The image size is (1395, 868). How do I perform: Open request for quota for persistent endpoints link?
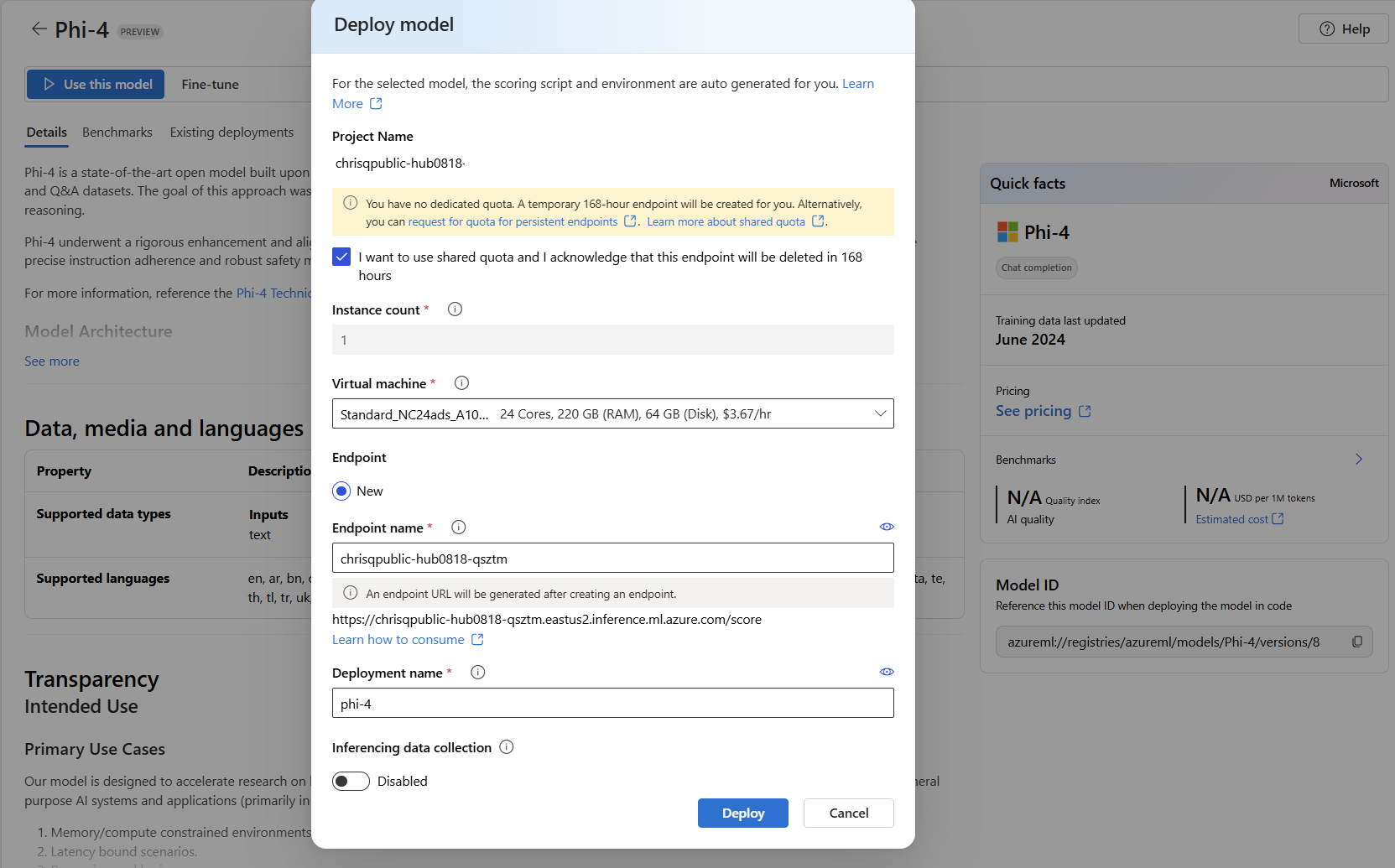(513, 221)
